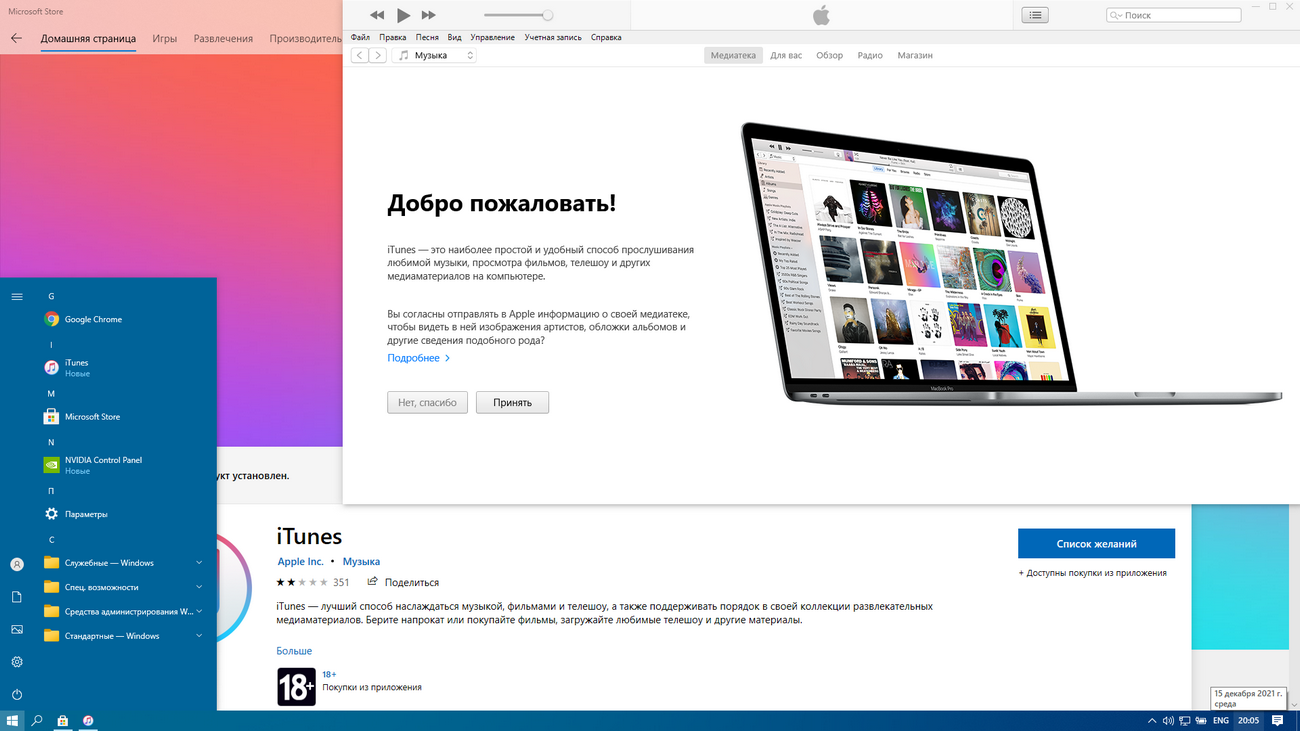Expand the Стандартные — Windows folder
Image resolution: width=1300 pixels, height=731 pixels.
tap(125, 636)
